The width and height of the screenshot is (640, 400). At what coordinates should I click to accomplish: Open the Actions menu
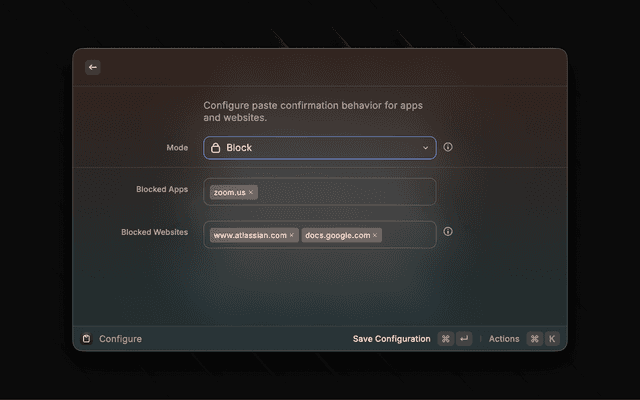click(x=504, y=339)
